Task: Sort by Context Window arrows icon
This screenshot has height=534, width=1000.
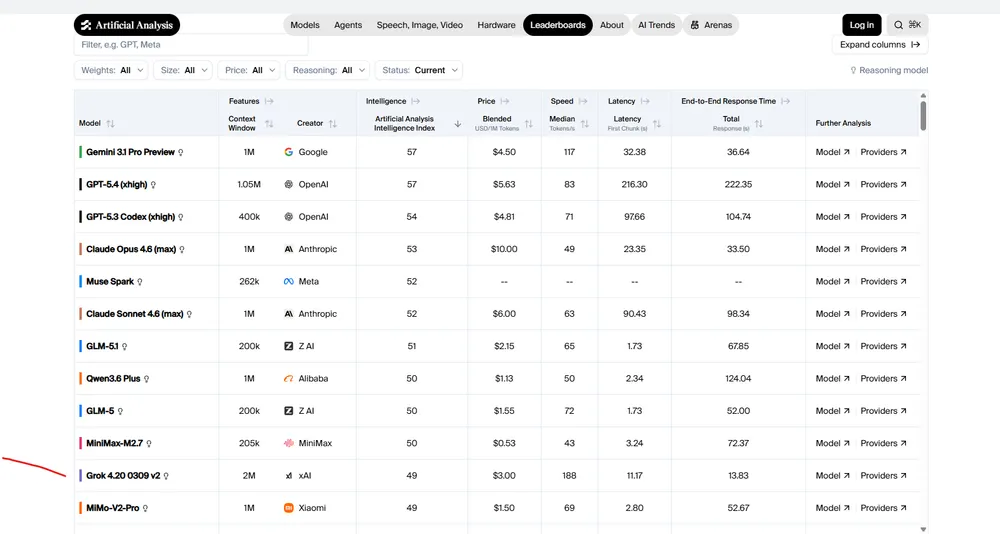Action: pos(269,124)
